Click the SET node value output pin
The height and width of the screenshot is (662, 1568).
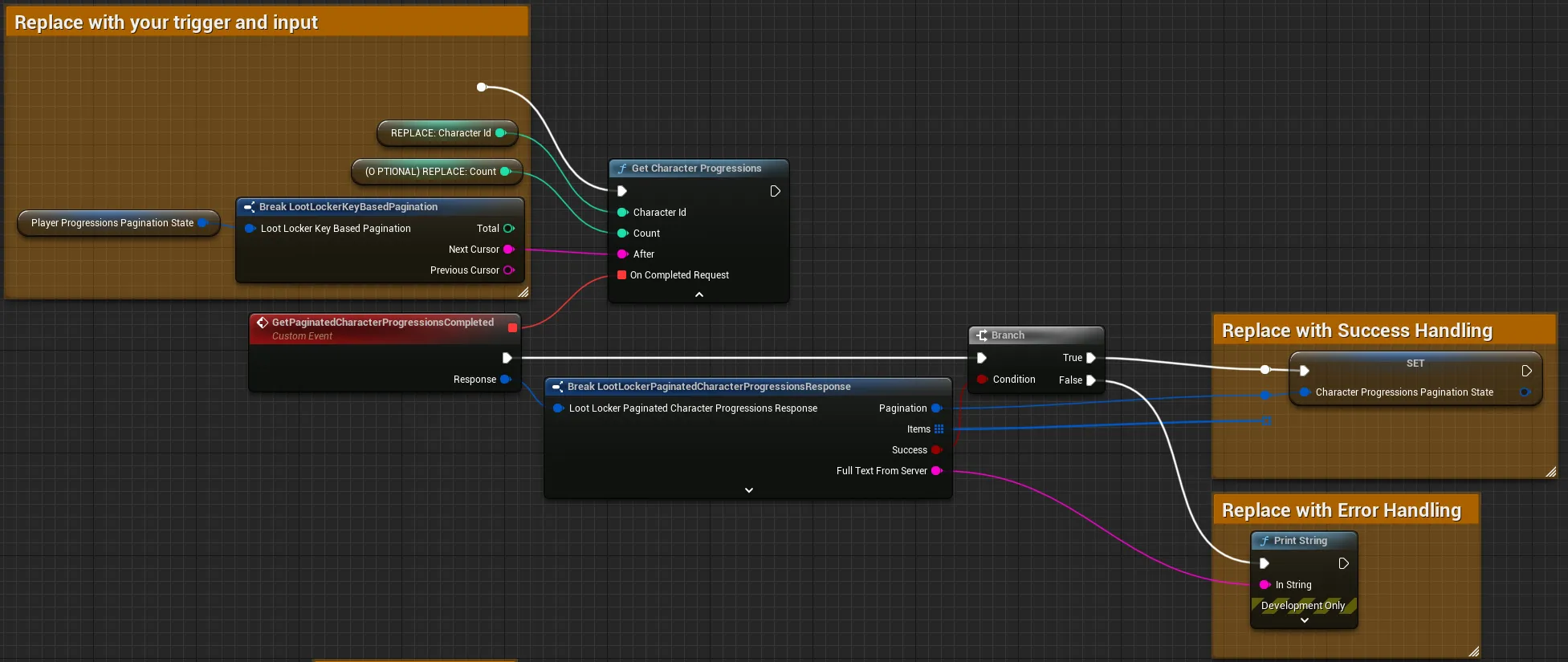[x=1524, y=392]
